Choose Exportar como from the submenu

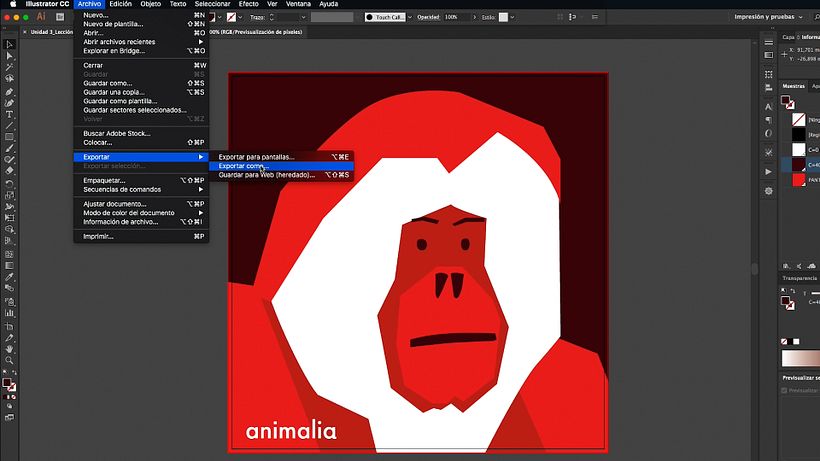[x=244, y=166]
